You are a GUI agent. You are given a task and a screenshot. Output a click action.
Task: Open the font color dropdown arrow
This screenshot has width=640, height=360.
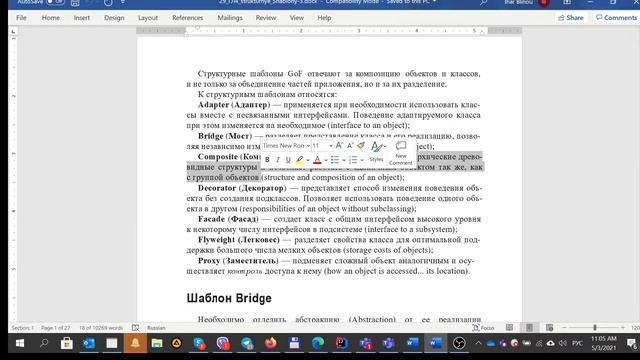(325, 160)
